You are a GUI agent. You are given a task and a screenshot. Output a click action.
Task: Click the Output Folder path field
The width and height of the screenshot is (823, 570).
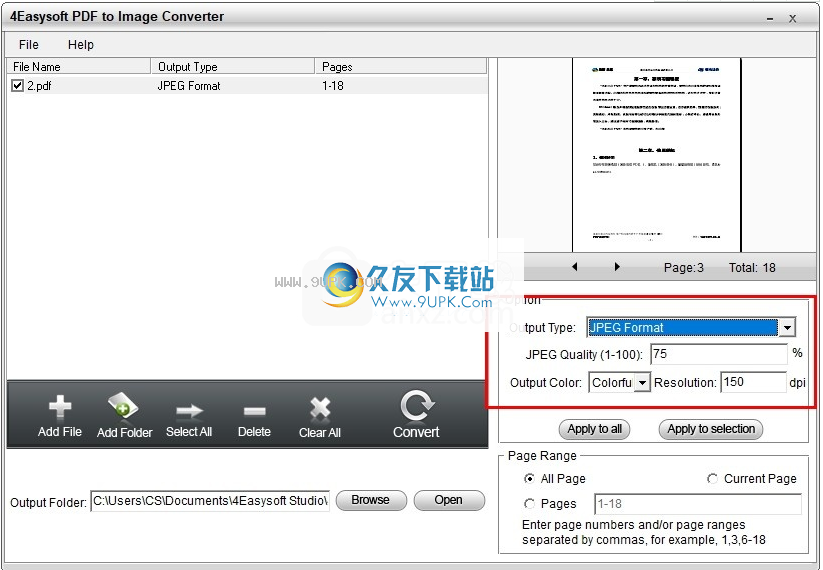tap(210, 501)
